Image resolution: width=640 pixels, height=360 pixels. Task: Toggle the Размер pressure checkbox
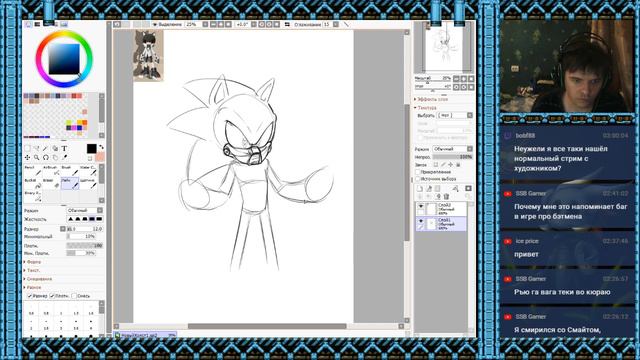coord(30,296)
